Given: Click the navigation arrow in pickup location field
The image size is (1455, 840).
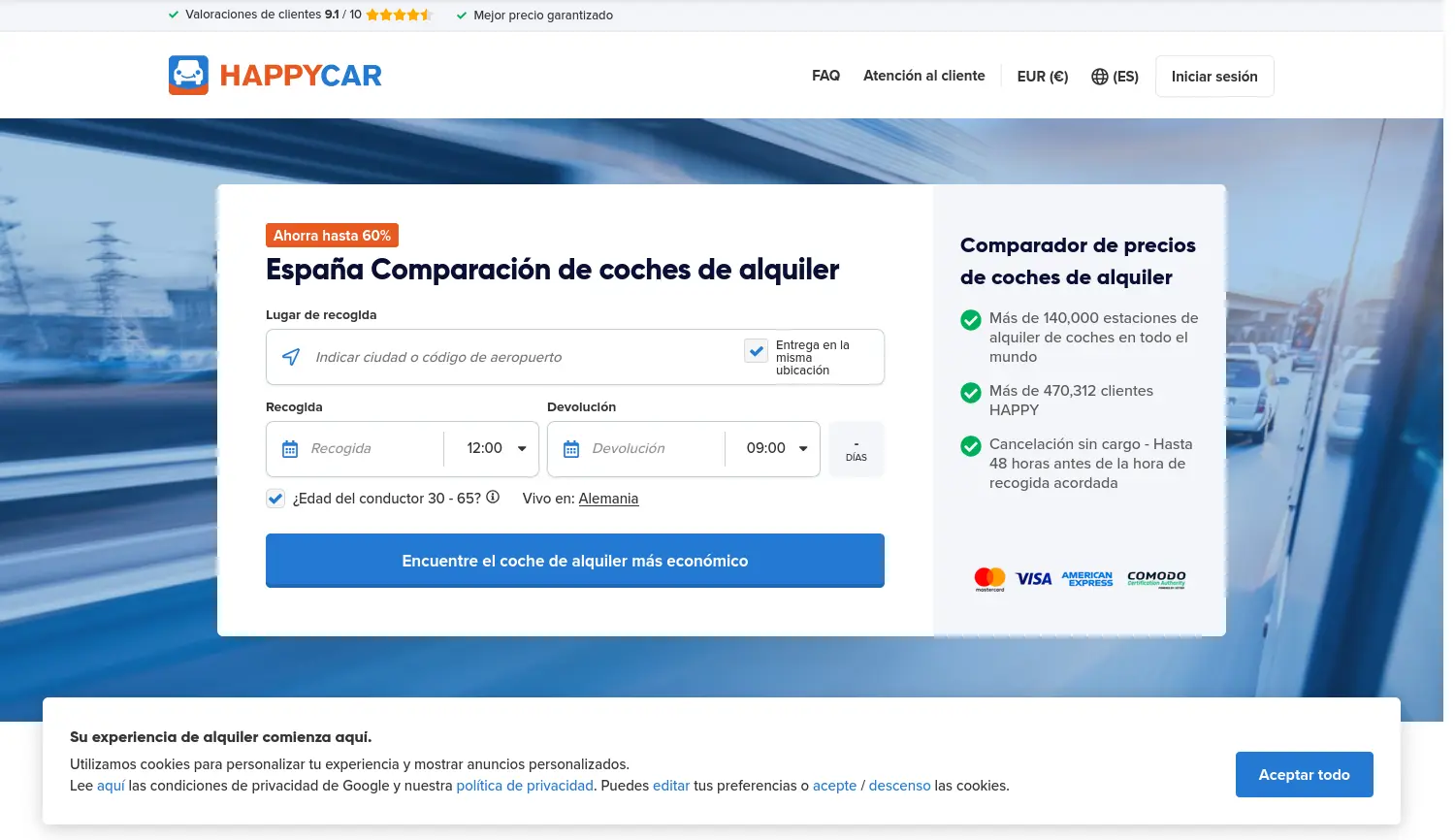Looking at the screenshot, I should tap(290, 356).
